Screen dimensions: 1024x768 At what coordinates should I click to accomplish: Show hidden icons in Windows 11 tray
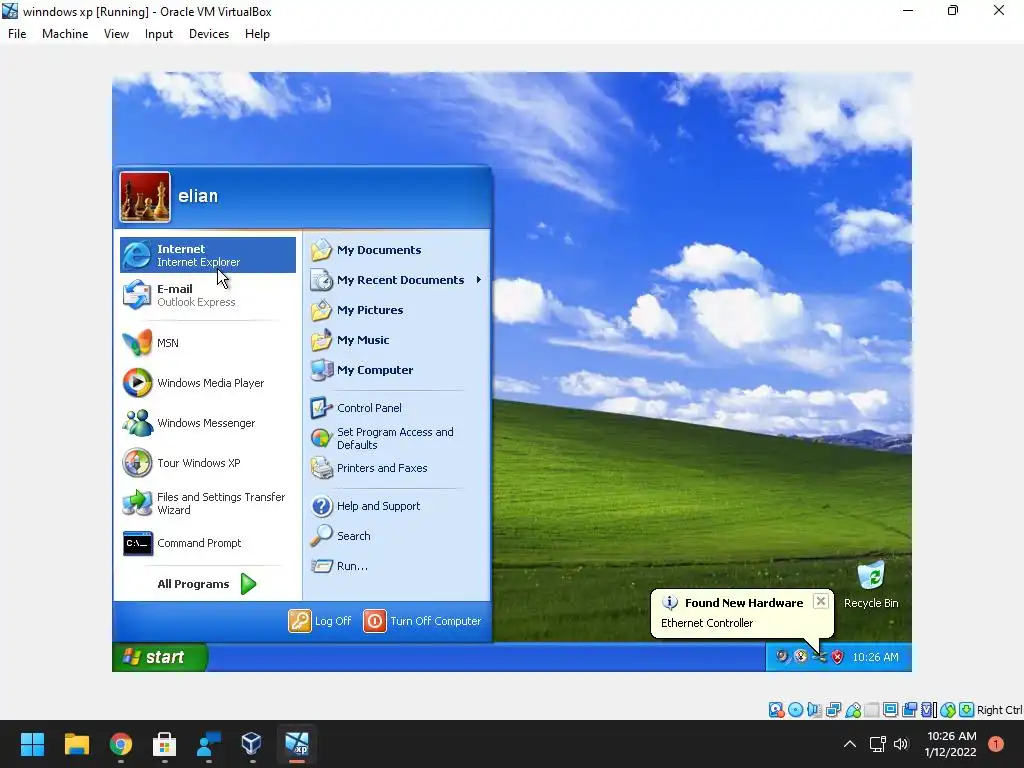850,744
